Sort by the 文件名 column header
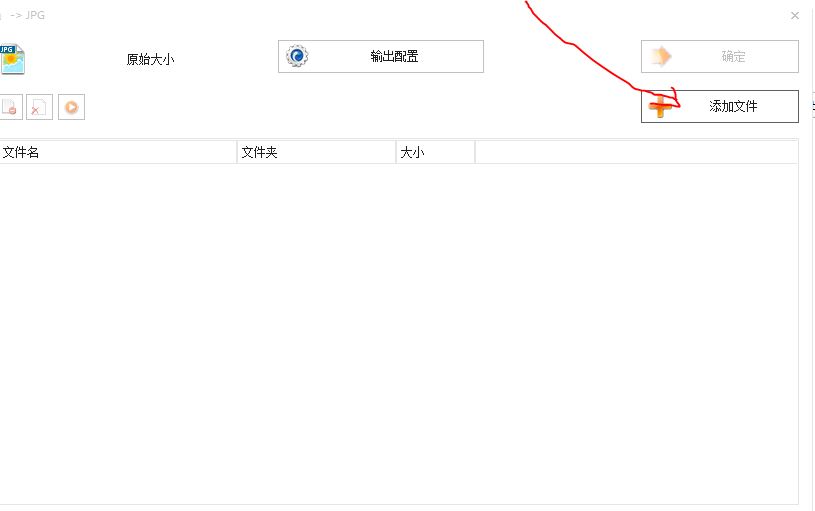This screenshot has width=815, height=511. pyautogui.click(x=117, y=152)
